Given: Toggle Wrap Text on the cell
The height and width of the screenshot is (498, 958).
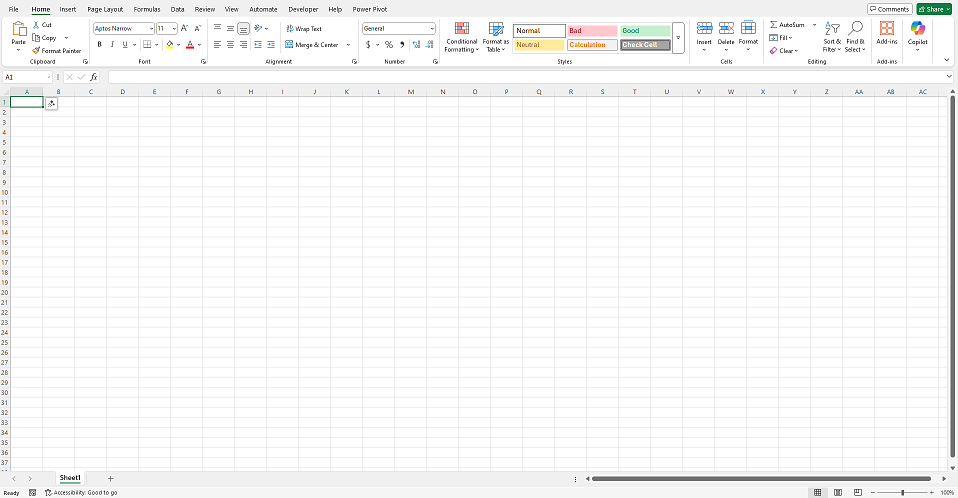Looking at the screenshot, I should coord(304,29).
